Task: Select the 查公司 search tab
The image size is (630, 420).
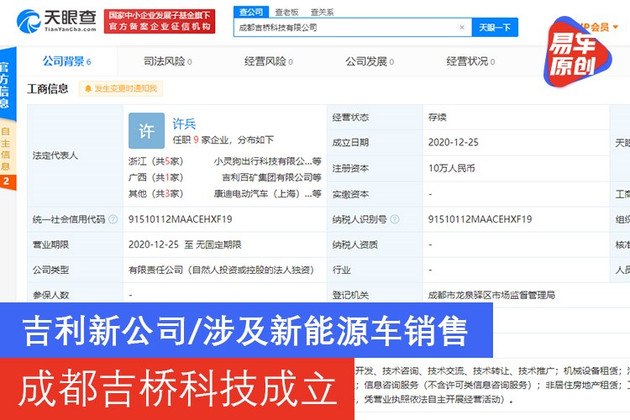Action: 251,12
